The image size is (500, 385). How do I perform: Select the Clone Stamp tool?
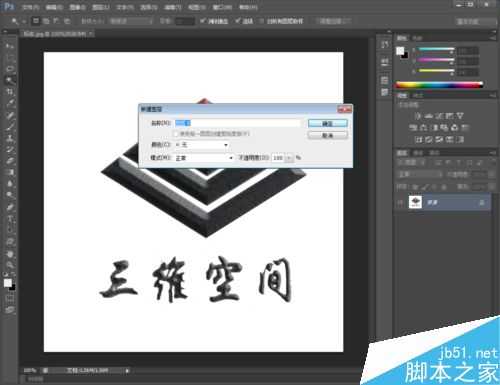point(10,138)
